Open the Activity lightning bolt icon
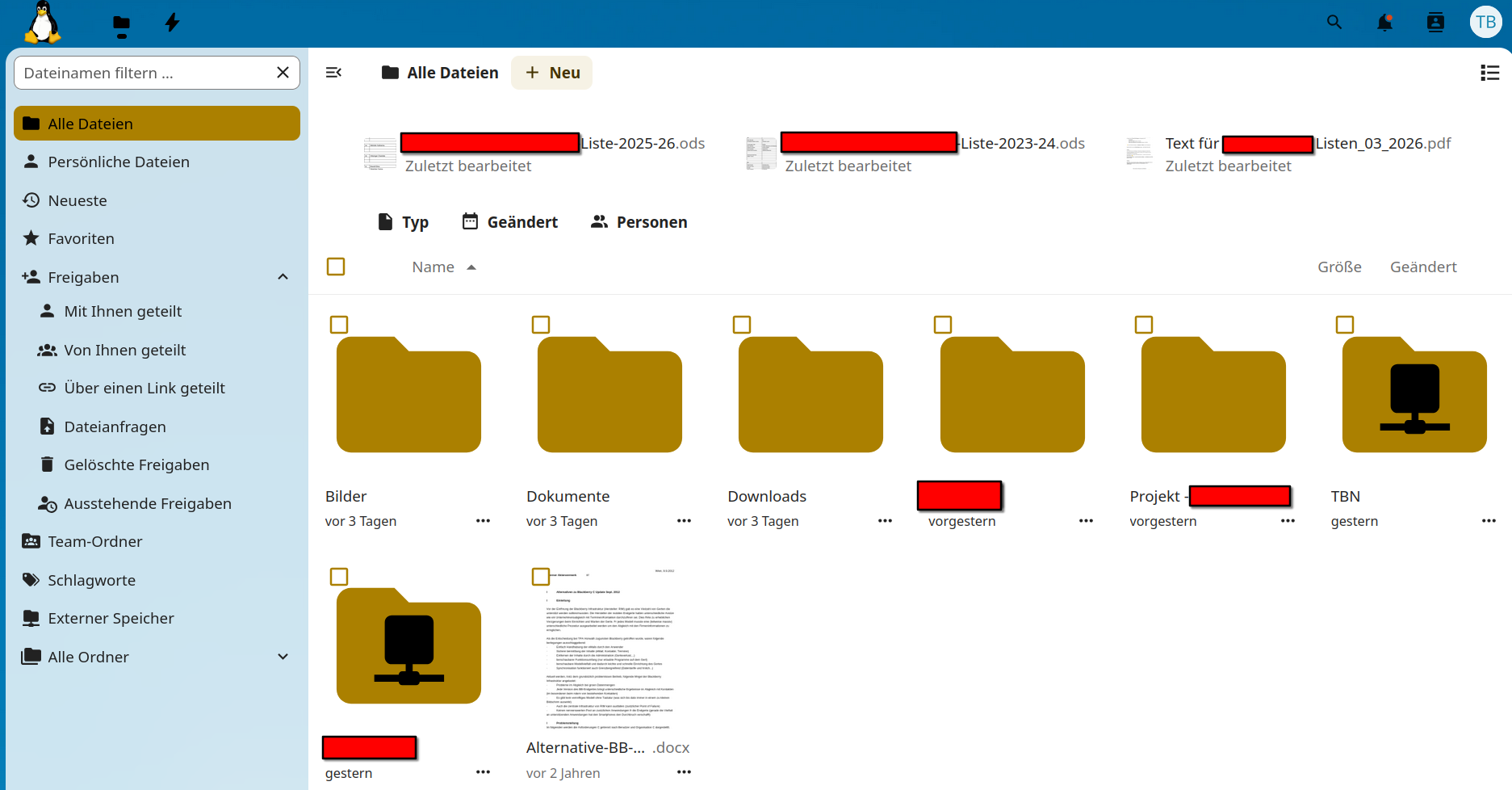Image resolution: width=1512 pixels, height=790 pixels. coord(172,23)
